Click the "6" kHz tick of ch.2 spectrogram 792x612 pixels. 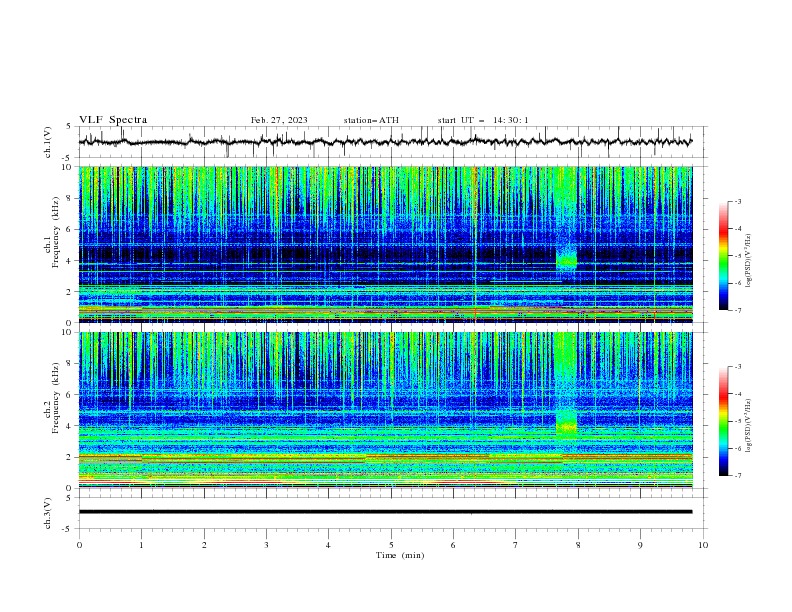click(71, 395)
